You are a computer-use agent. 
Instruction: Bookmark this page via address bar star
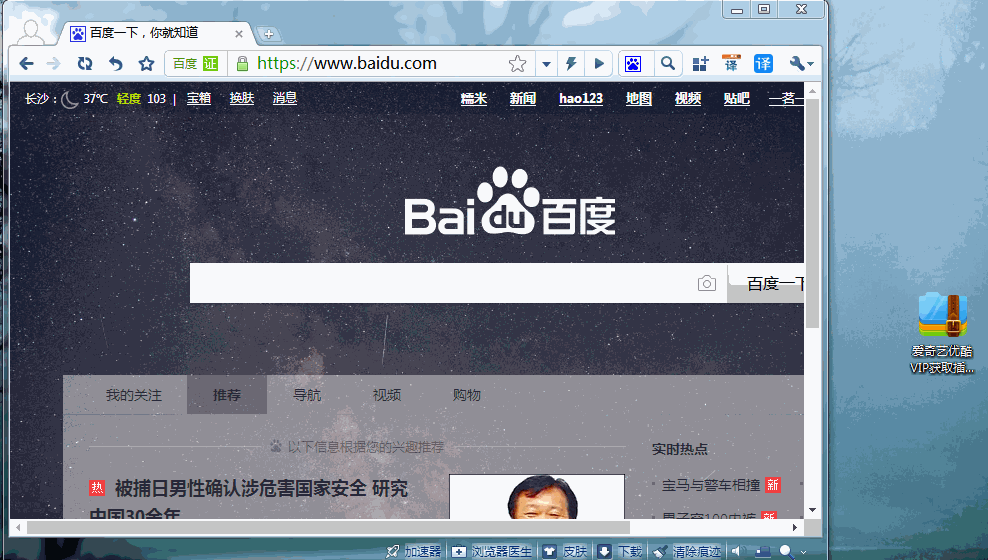(517, 63)
